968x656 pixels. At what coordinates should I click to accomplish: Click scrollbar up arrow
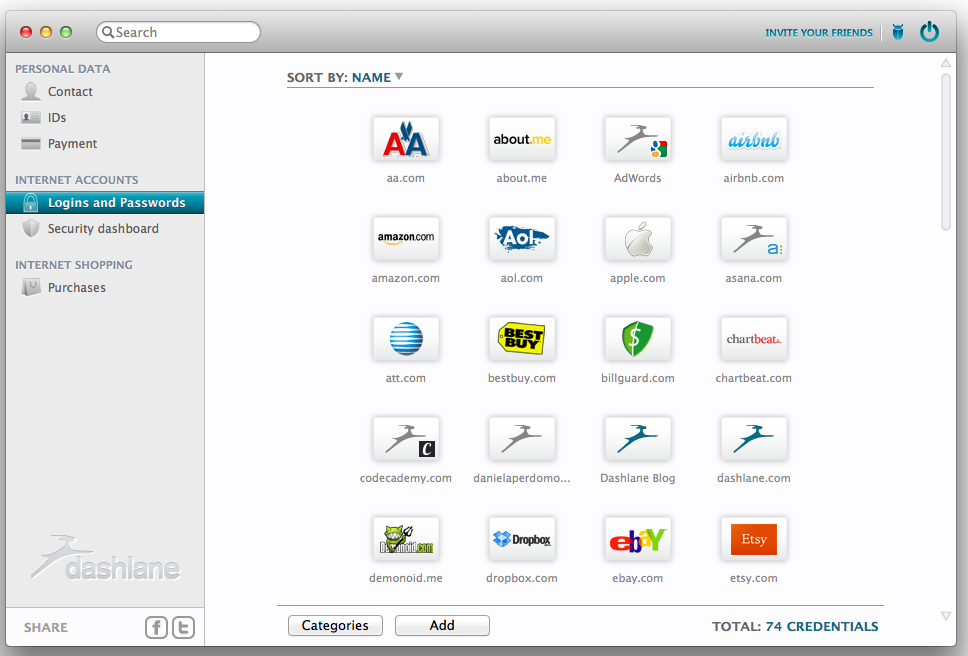point(946,63)
